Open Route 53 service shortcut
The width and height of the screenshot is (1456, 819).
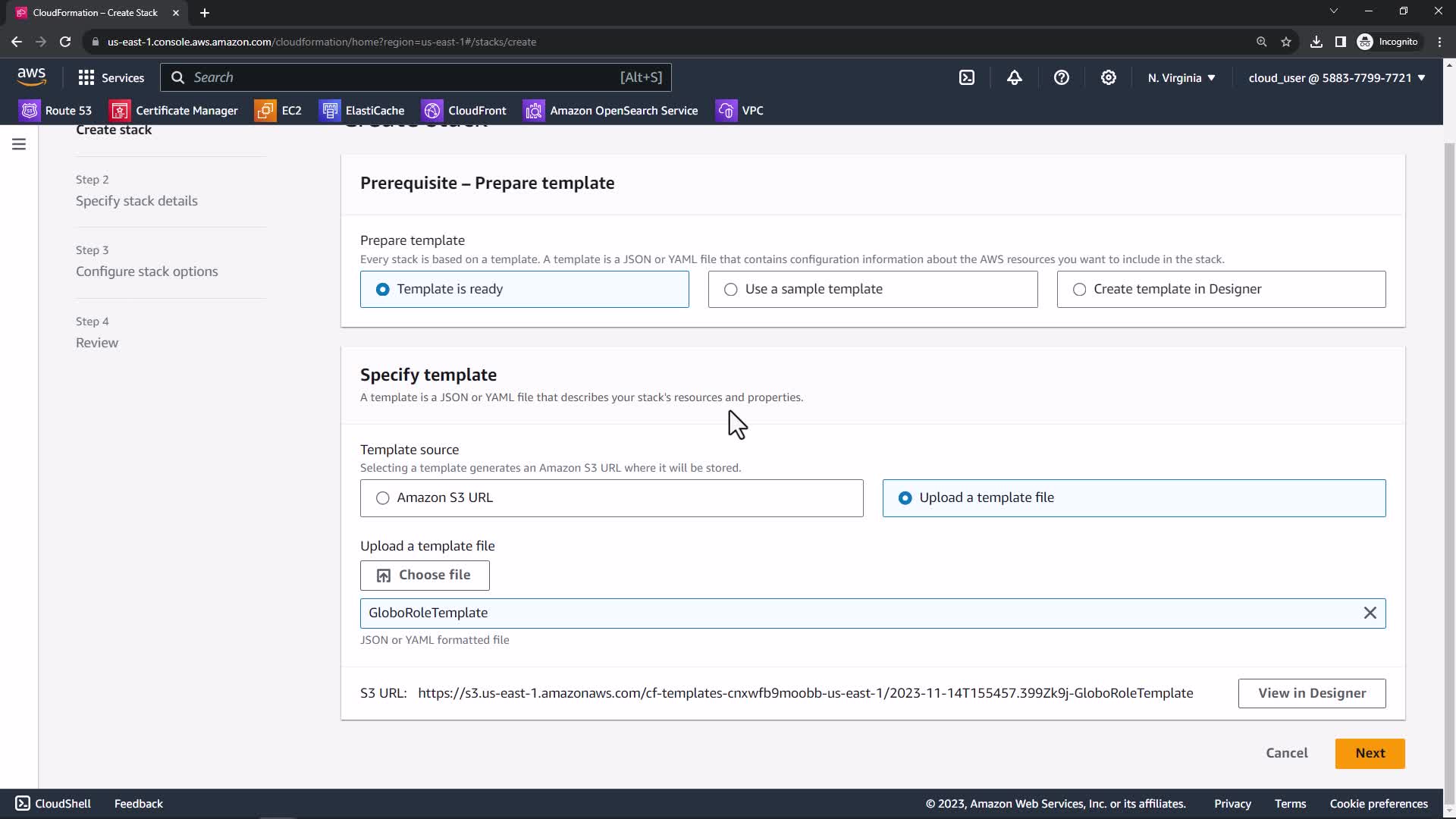[55, 111]
